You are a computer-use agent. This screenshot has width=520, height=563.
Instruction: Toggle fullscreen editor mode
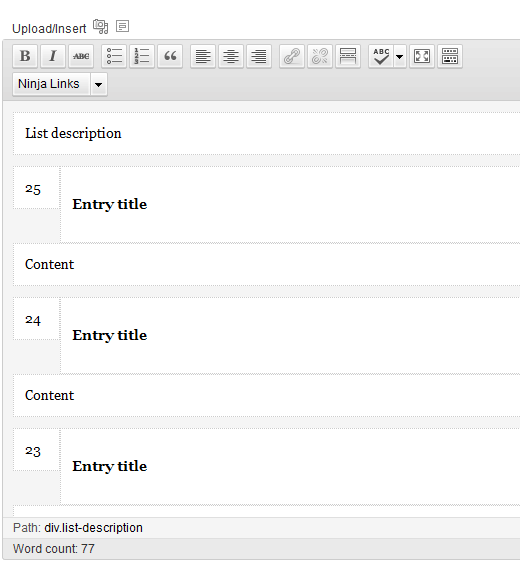[x=422, y=56]
